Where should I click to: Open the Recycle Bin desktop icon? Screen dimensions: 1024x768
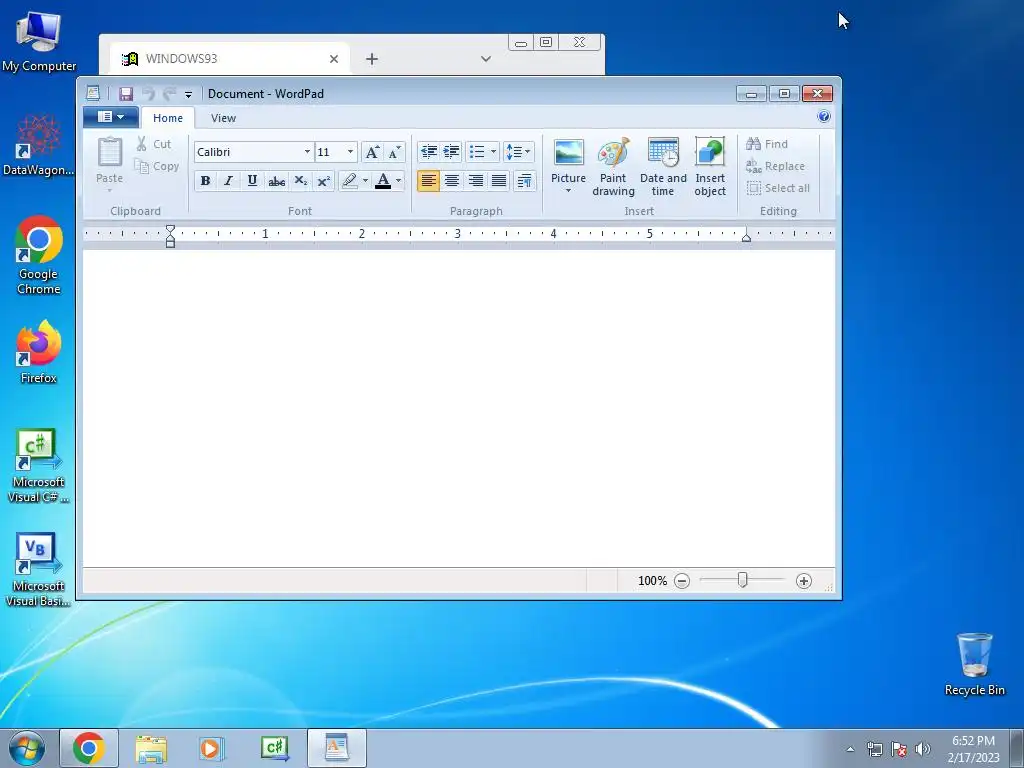974,664
